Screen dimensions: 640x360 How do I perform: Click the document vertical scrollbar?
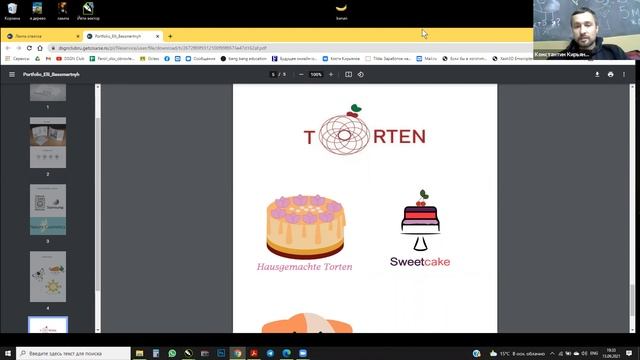[x=632, y=300]
